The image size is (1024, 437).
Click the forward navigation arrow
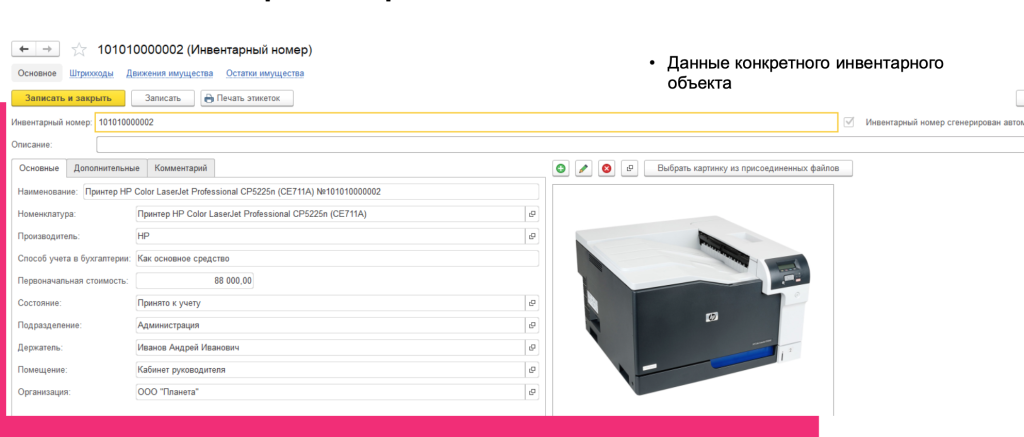pos(48,49)
